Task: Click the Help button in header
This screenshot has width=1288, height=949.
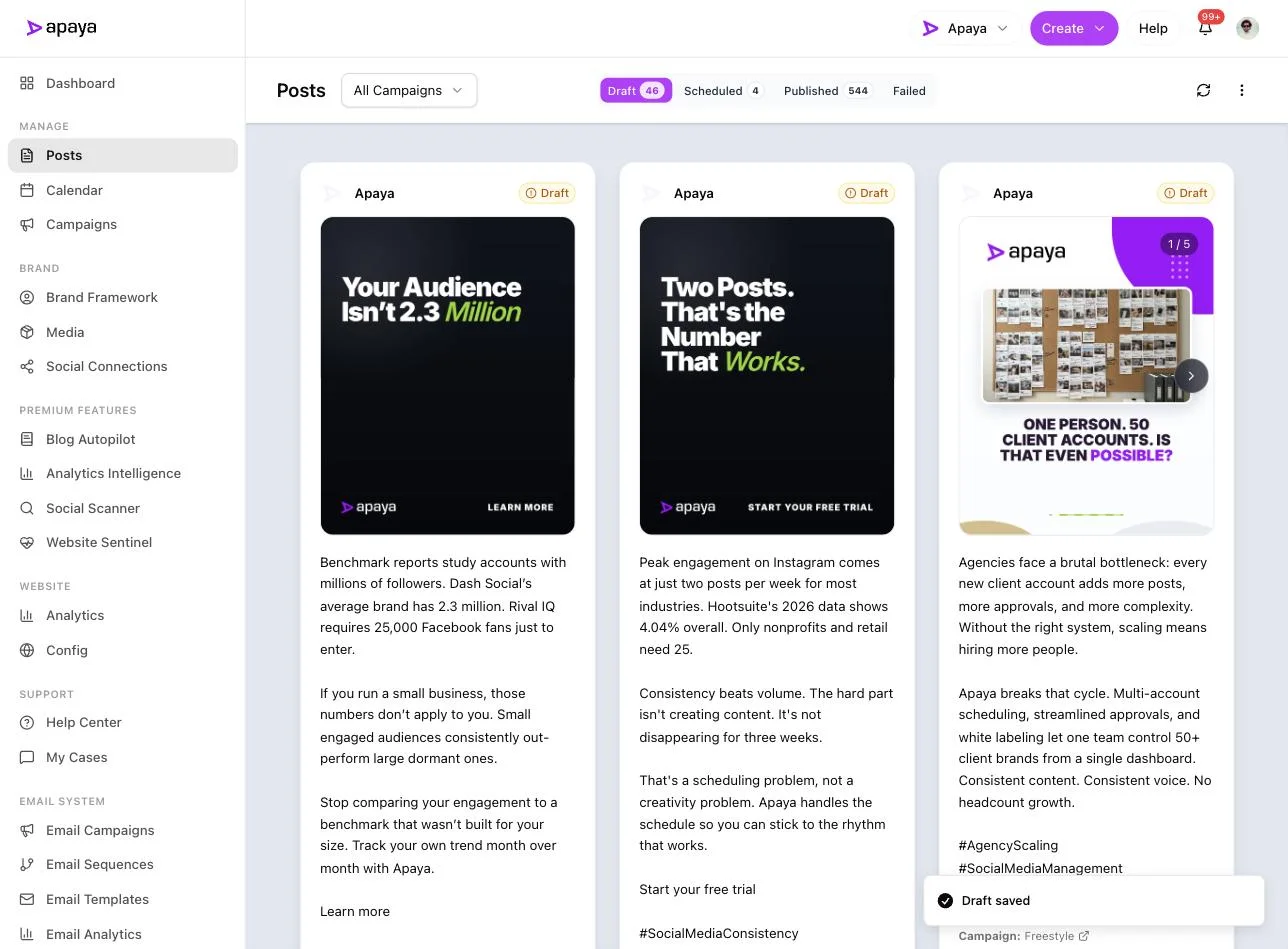Action: 1153,28
